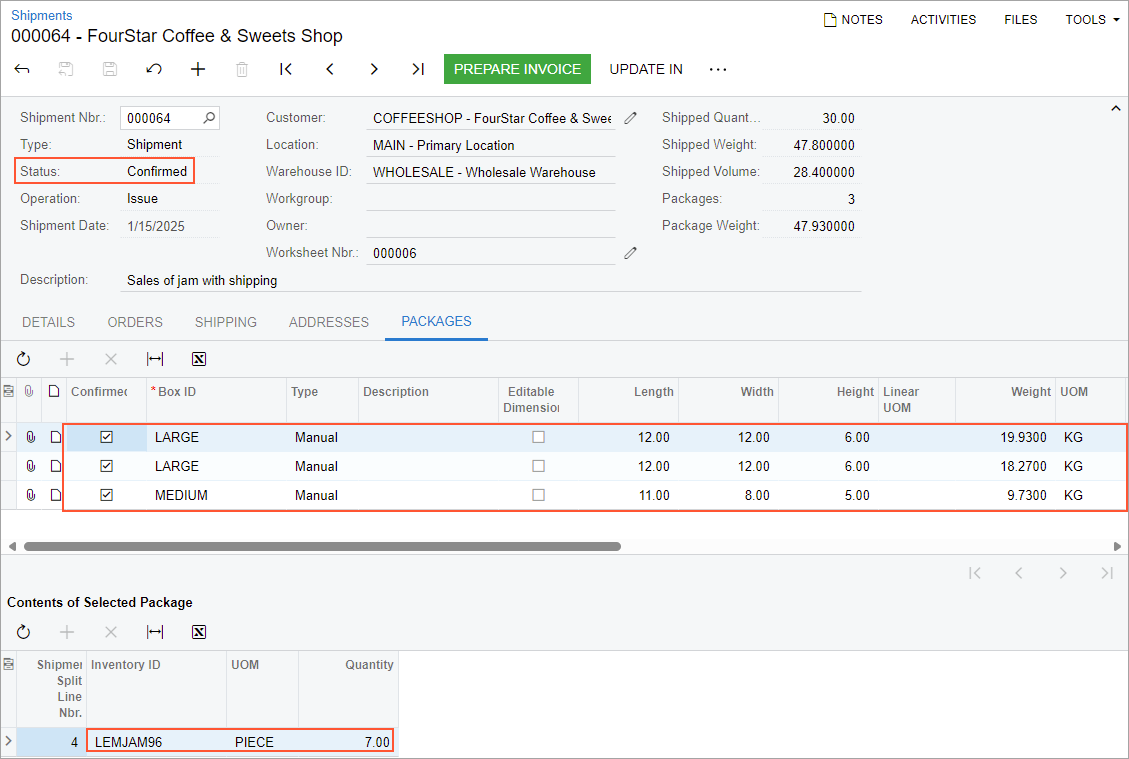This screenshot has height=759, width=1129.
Task: Toggle Editable Dimensions for MEDIUM package
Action: pos(538,495)
